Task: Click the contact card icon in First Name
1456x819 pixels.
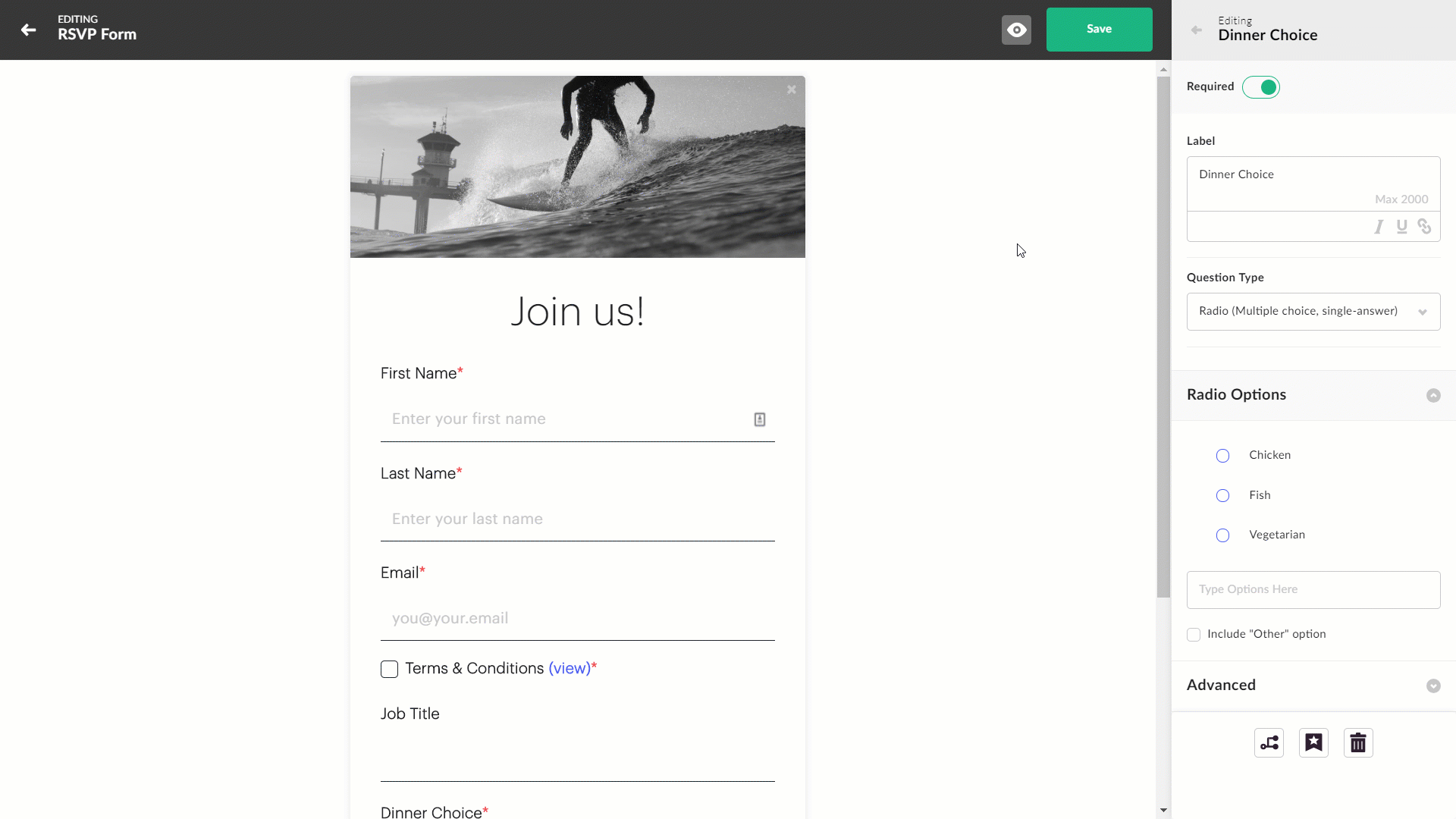Action: (759, 419)
